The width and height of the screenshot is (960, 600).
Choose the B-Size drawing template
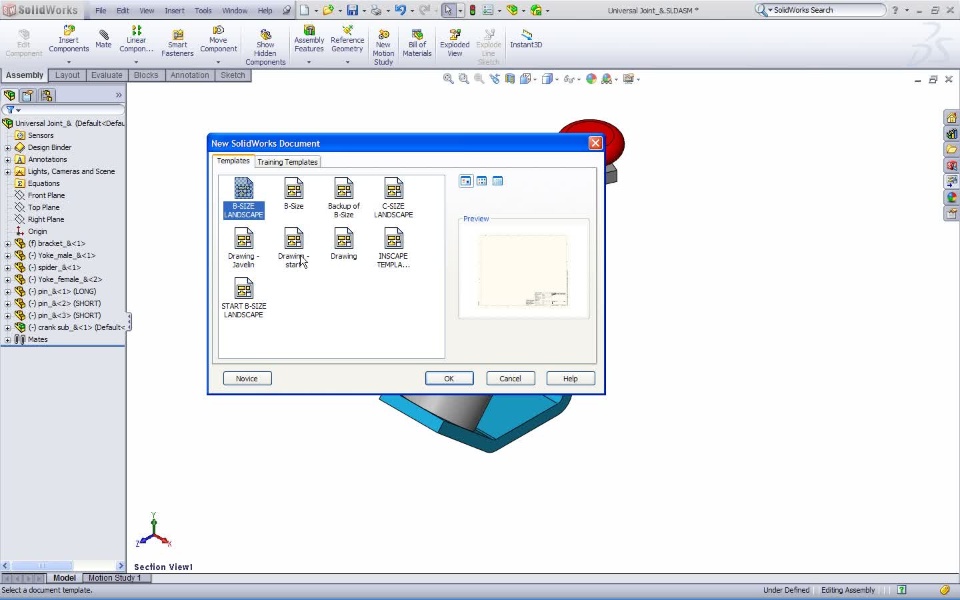[x=294, y=193]
